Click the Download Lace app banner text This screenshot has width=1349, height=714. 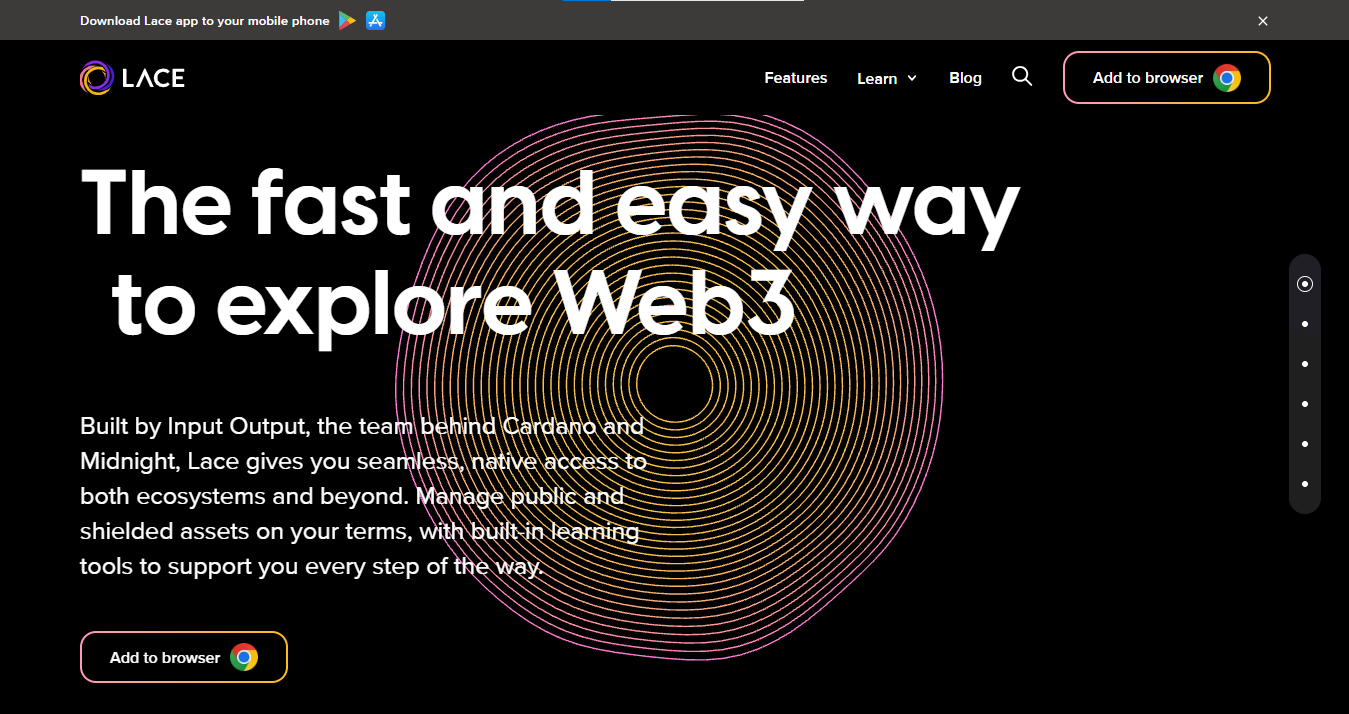[x=205, y=21]
